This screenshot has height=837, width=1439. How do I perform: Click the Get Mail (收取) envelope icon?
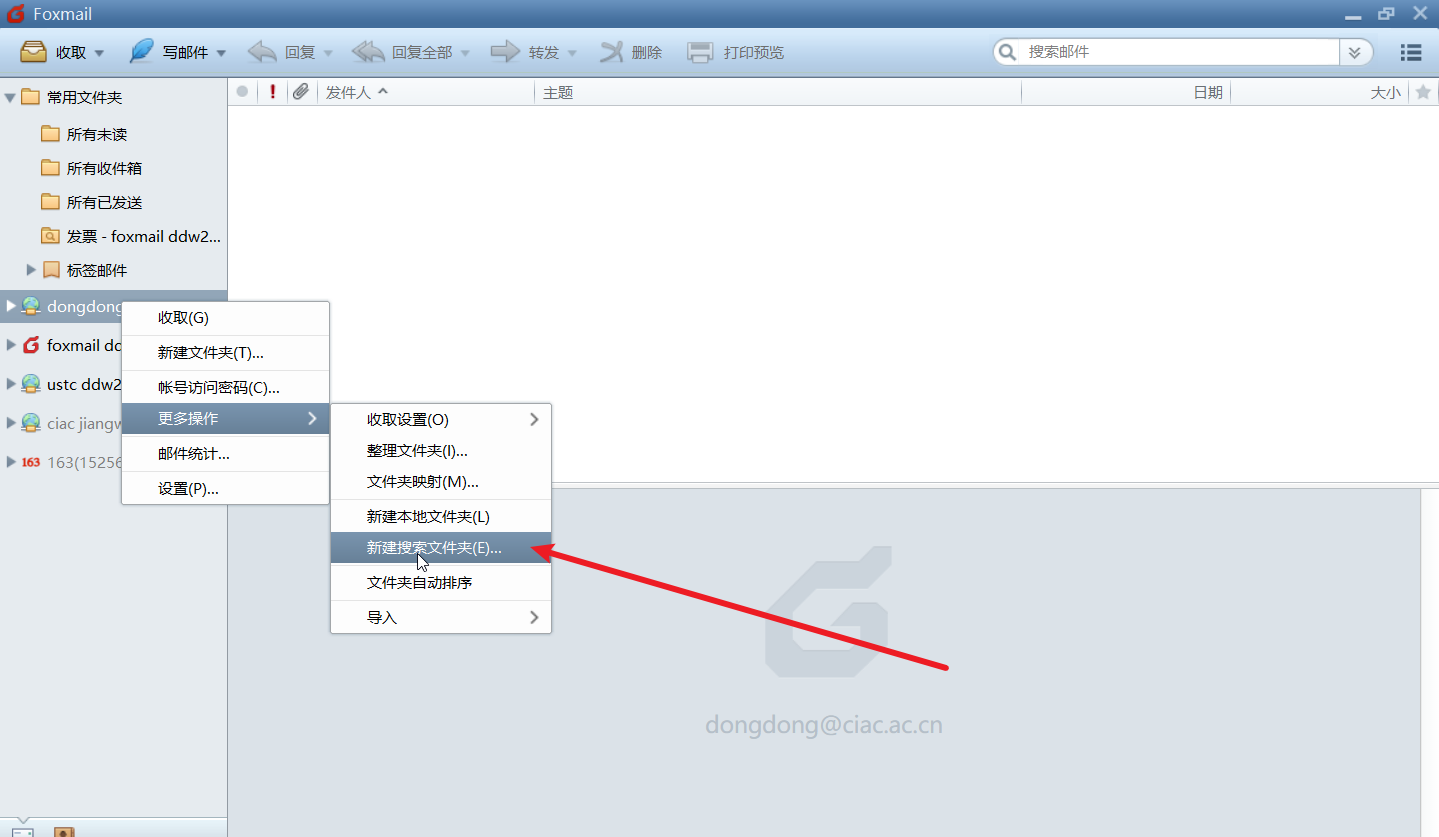34,52
